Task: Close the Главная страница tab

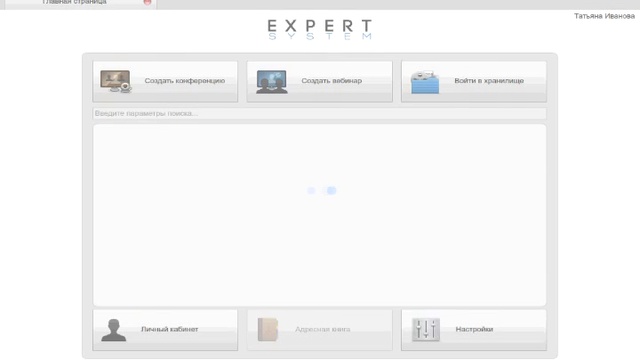Action: coord(147,2)
